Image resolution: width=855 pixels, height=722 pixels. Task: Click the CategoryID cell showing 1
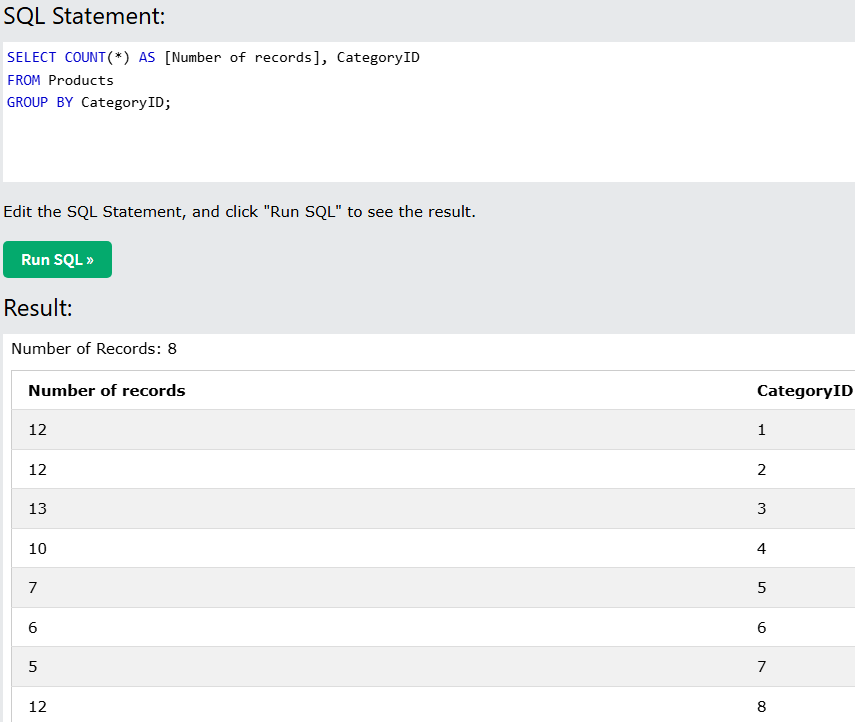(x=762, y=430)
